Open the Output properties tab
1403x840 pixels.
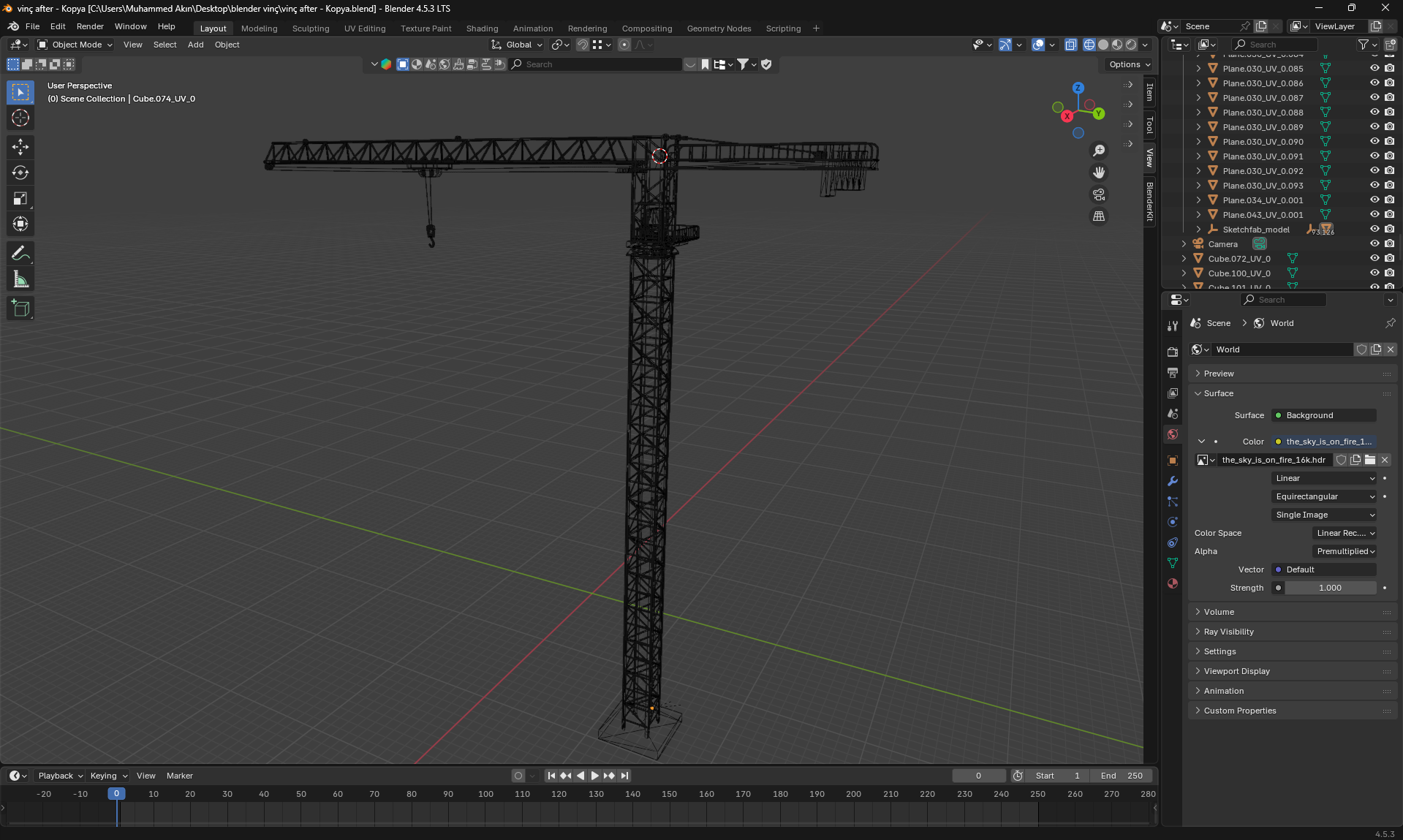click(1173, 373)
